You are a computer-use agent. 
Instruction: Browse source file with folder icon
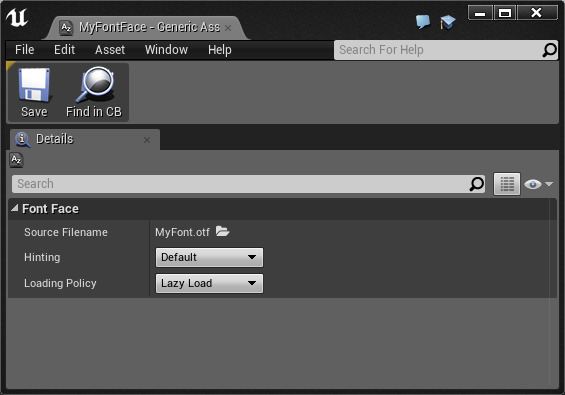pos(222,231)
